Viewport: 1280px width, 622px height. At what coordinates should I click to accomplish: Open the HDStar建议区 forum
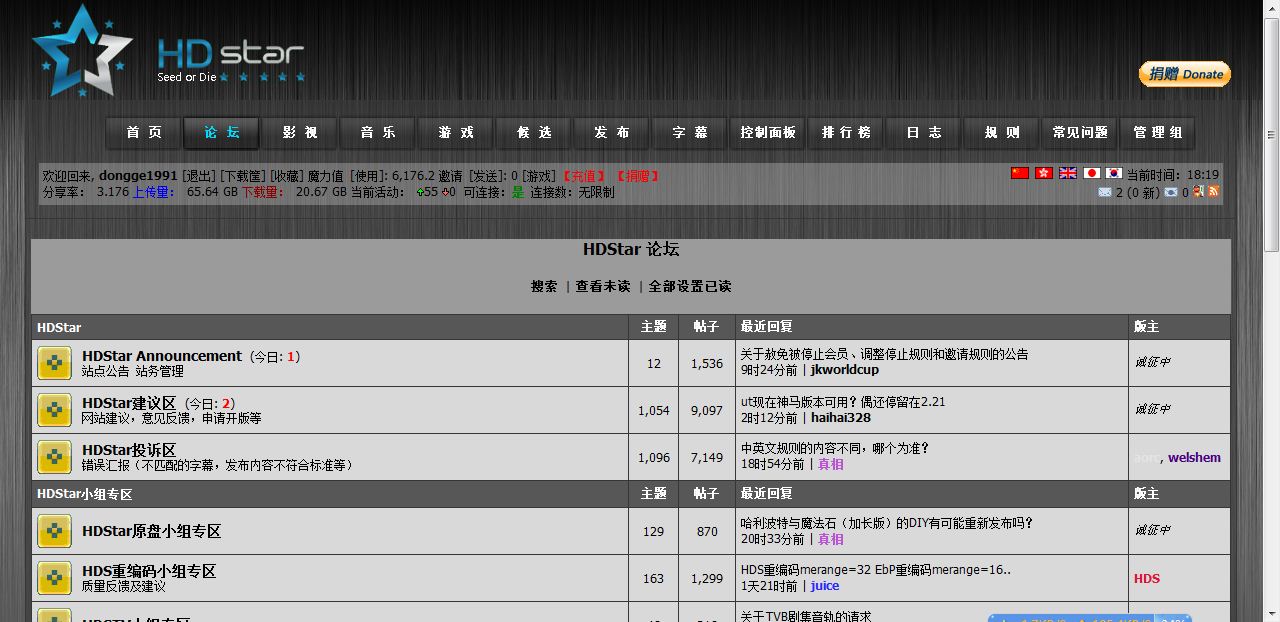(129, 403)
